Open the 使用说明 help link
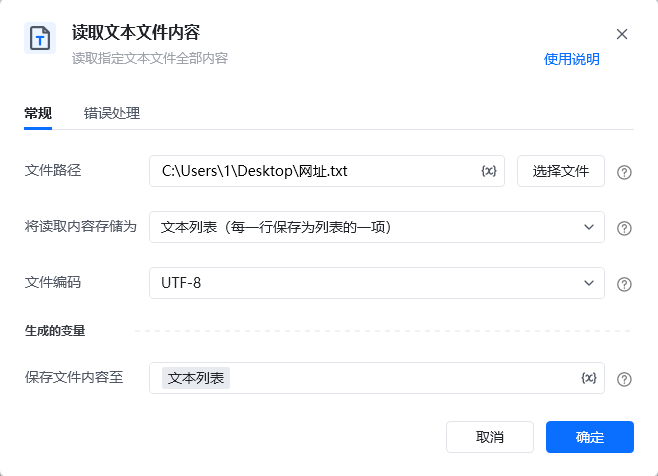 click(572, 59)
